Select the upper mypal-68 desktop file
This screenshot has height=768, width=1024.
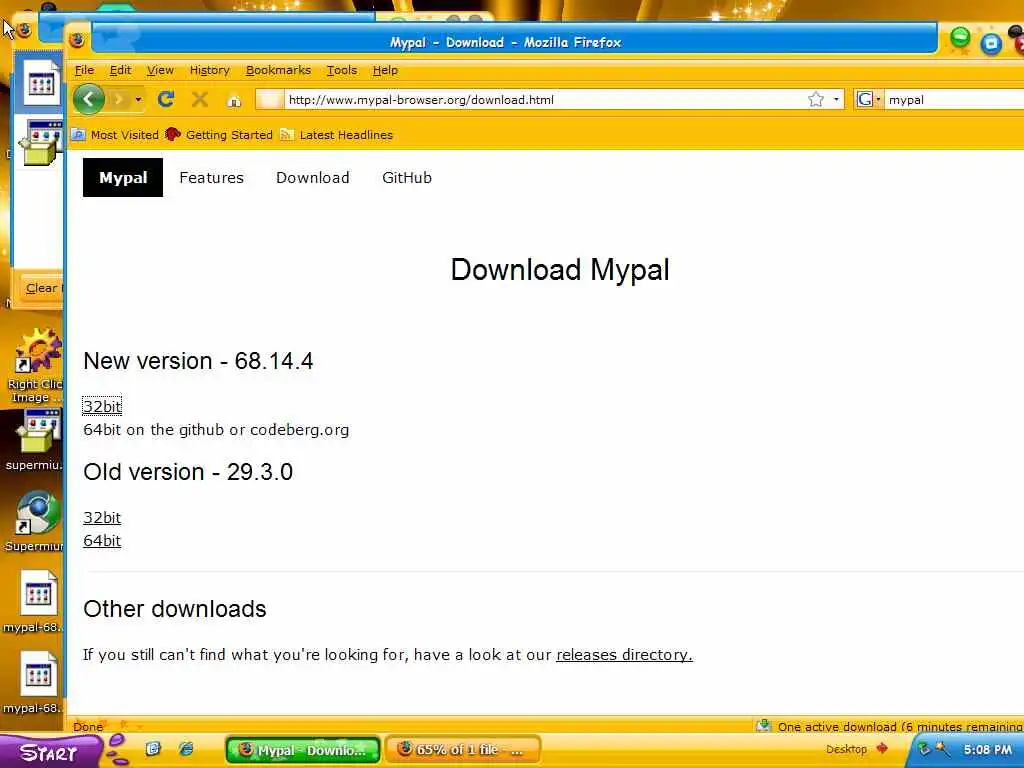(x=36, y=601)
